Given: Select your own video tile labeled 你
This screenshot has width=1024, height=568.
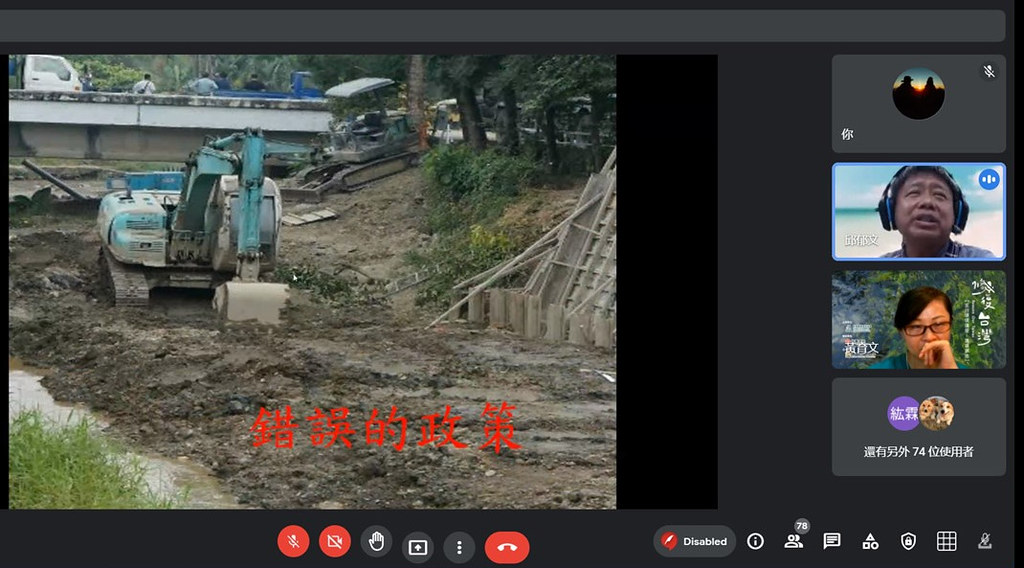Looking at the screenshot, I should coord(919,104).
